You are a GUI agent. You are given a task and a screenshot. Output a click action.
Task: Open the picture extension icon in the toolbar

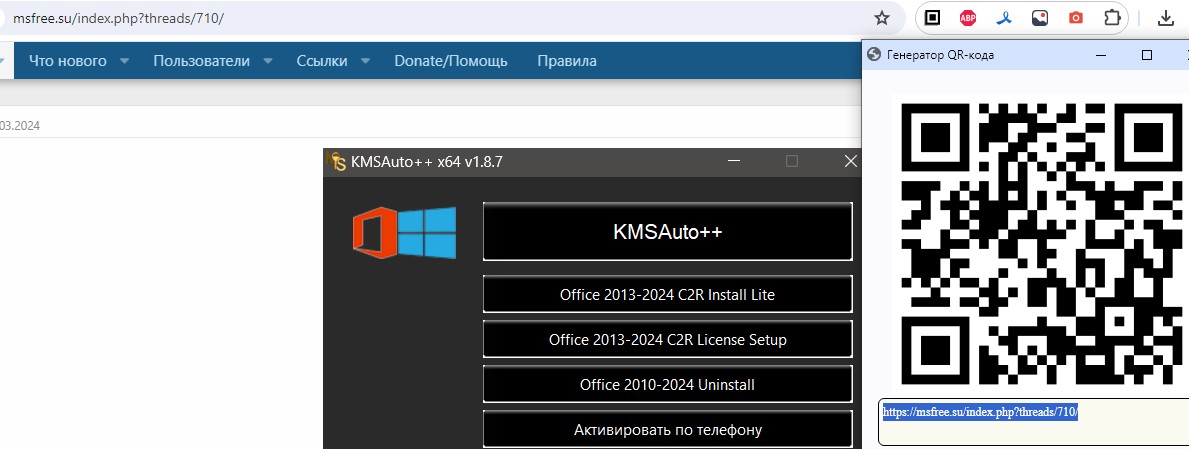click(x=1040, y=18)
